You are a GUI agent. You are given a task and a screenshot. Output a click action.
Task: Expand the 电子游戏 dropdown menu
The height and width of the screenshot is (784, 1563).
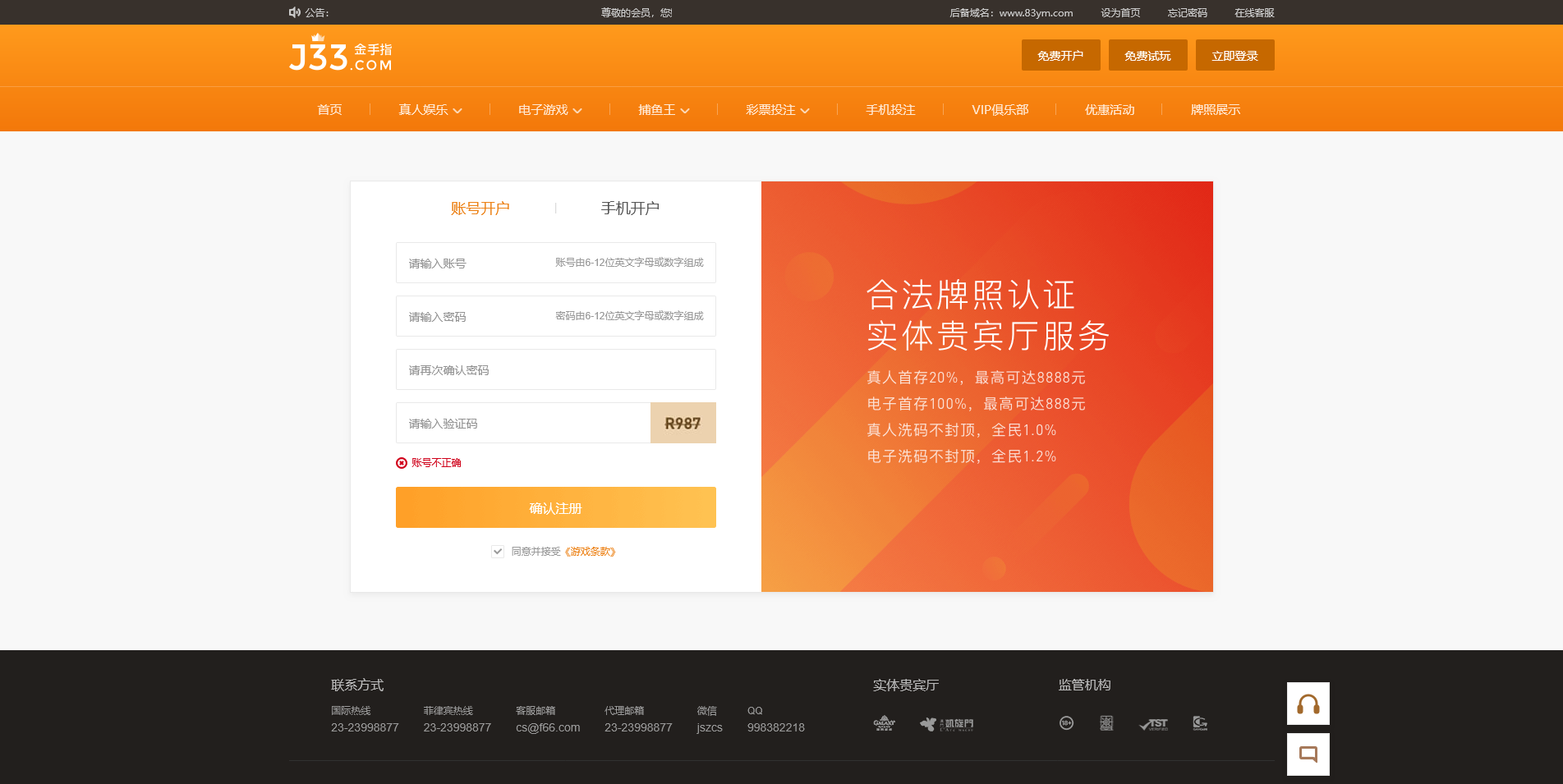549,110
